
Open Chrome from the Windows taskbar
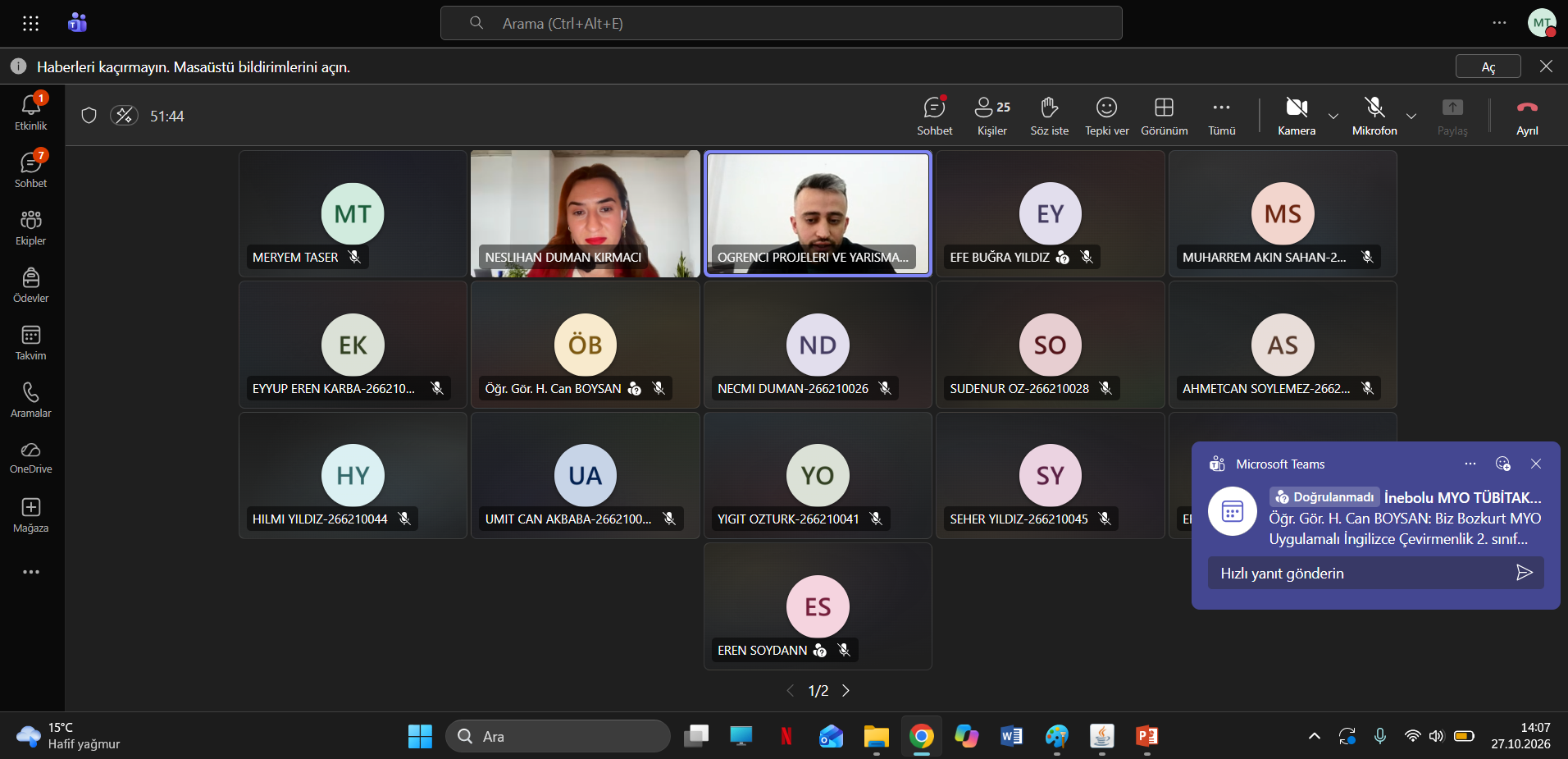(x=922, y=736)
